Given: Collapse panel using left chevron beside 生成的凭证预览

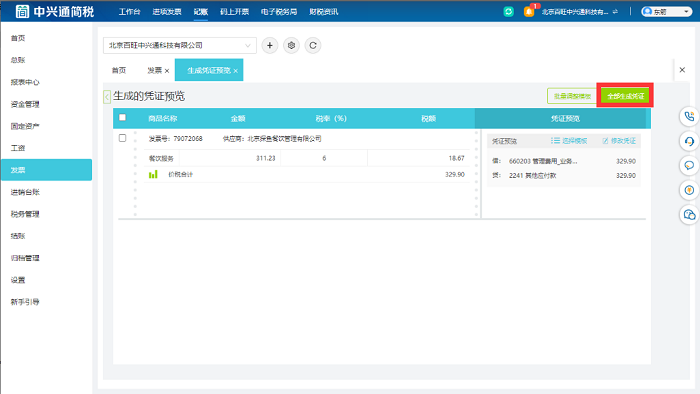Looking at the screenshot, I should 107,96.
